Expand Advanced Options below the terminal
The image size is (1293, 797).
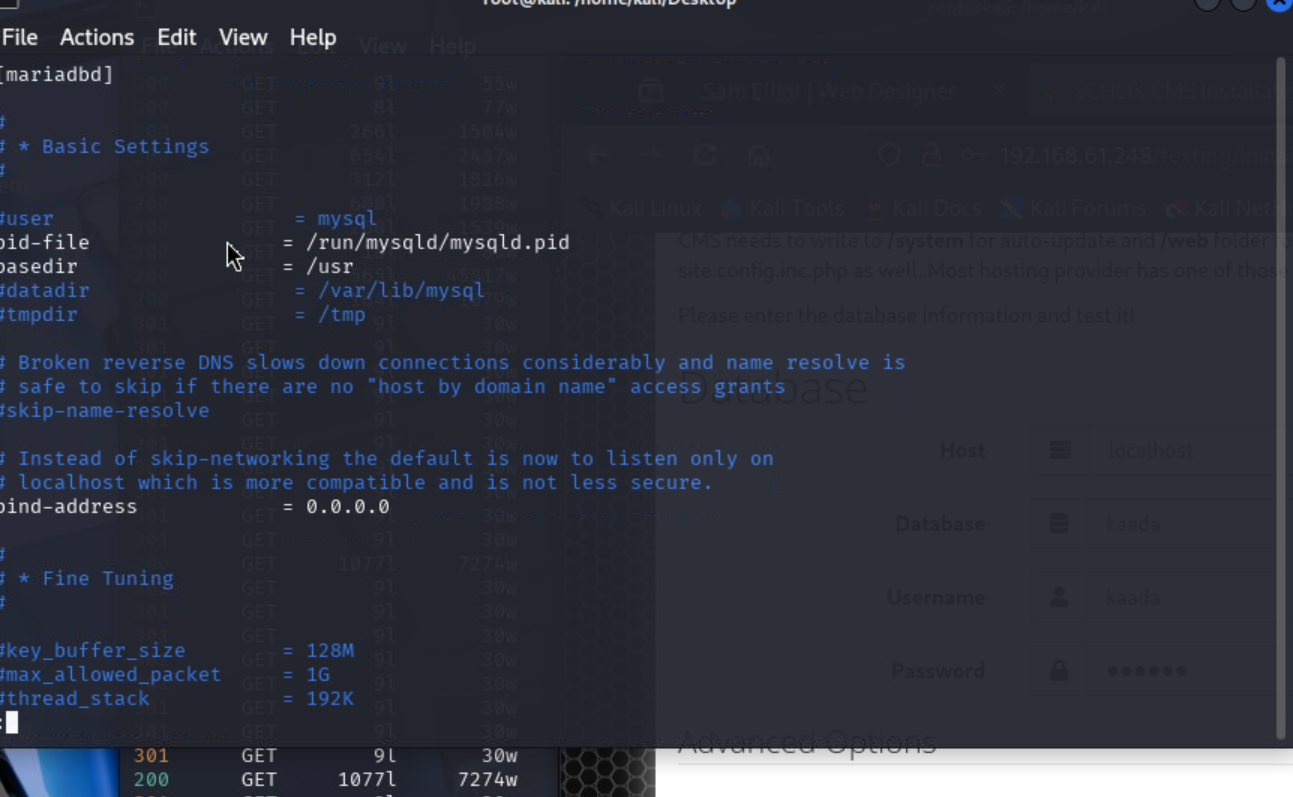[x=806, y=743]
